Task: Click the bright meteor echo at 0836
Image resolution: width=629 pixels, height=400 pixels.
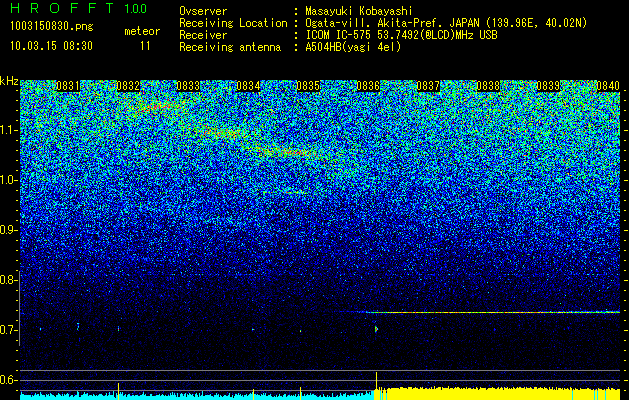Action: point(376,329)
